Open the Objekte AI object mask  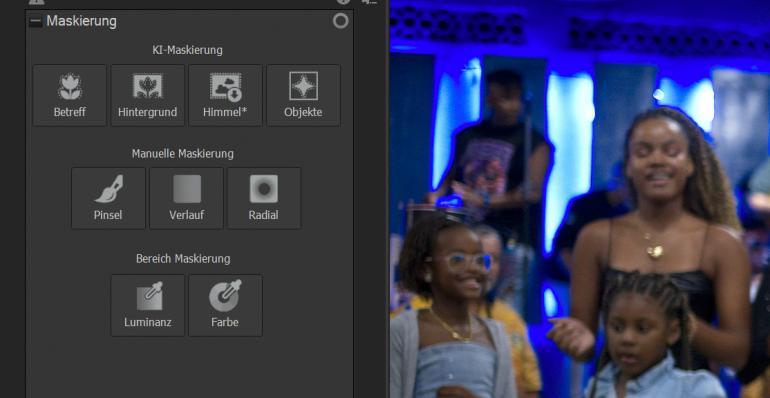(x=303, y=95)
